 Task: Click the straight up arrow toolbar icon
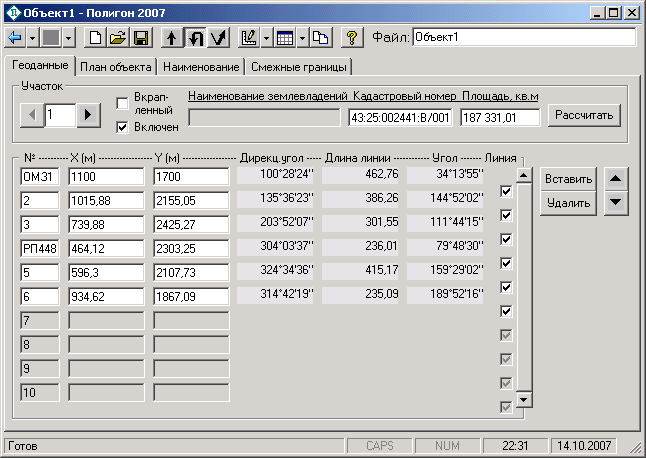[x=172, y=38]
